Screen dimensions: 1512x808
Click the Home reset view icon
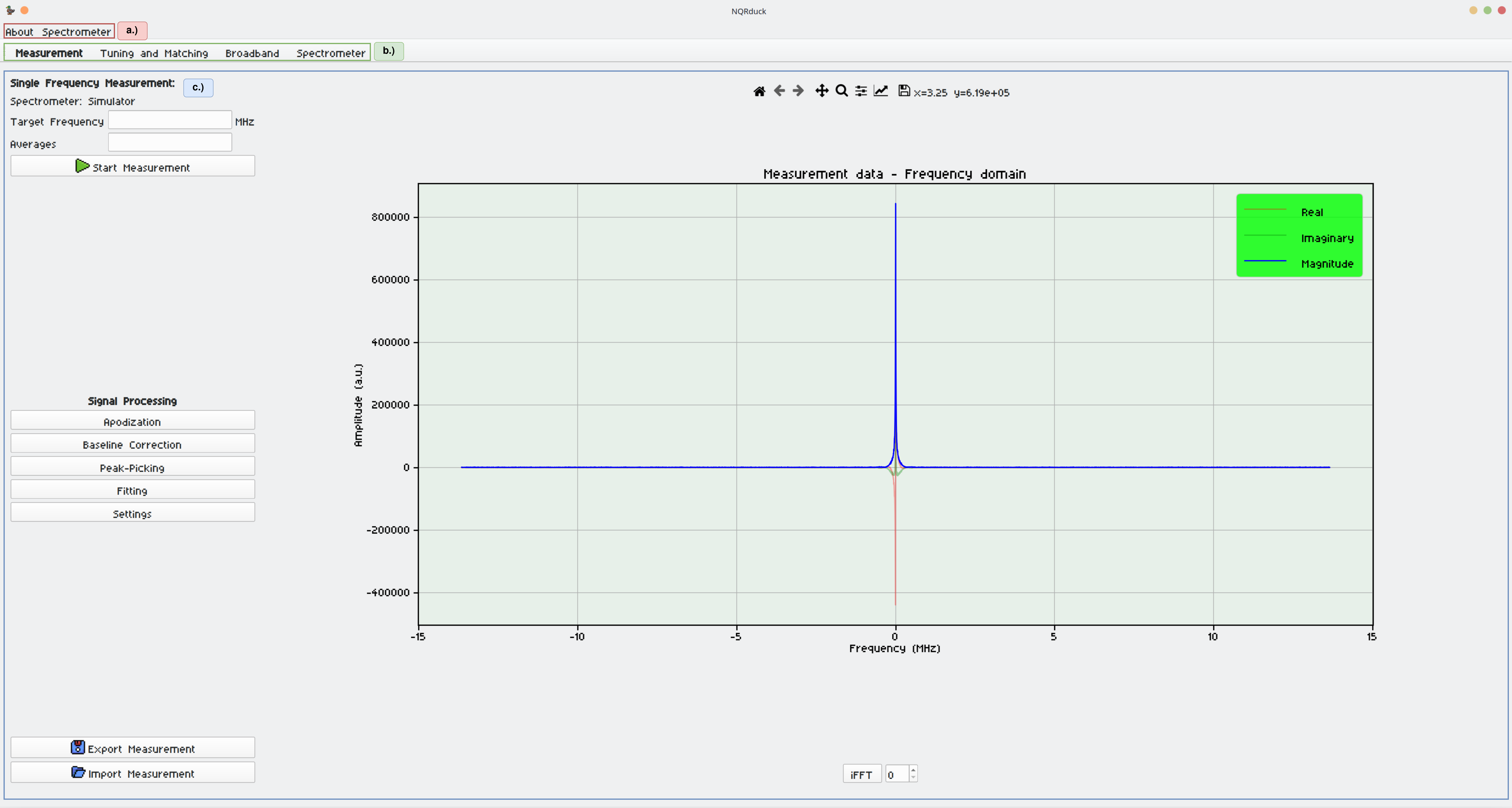[x=759, y=91]
